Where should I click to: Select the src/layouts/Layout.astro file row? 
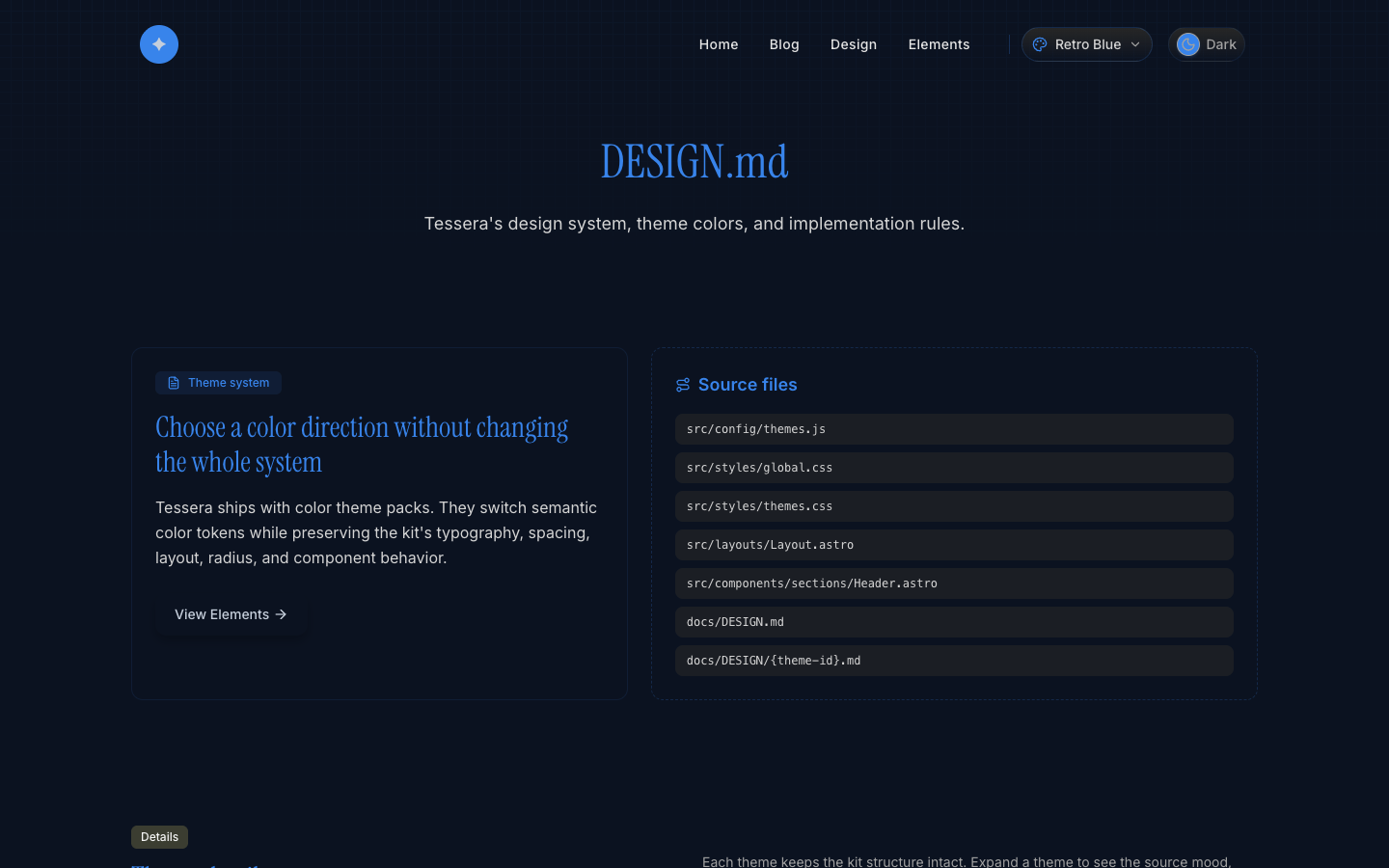coord(954,545)
